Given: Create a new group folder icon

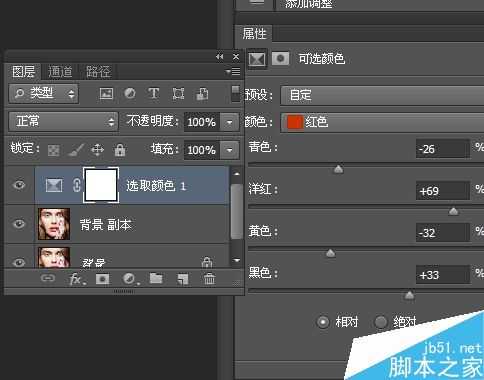Looking at the screenshot, I should coord(156,278).
